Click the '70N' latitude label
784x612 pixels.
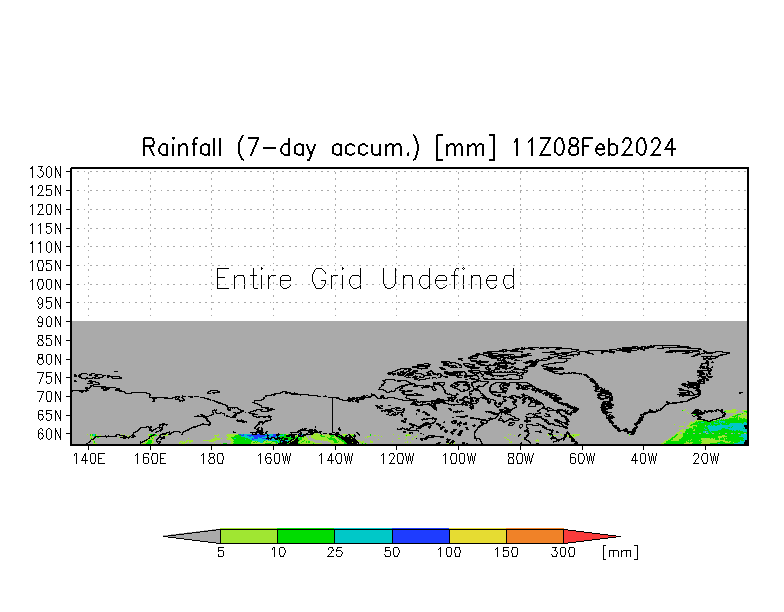(x=49, y=397)
